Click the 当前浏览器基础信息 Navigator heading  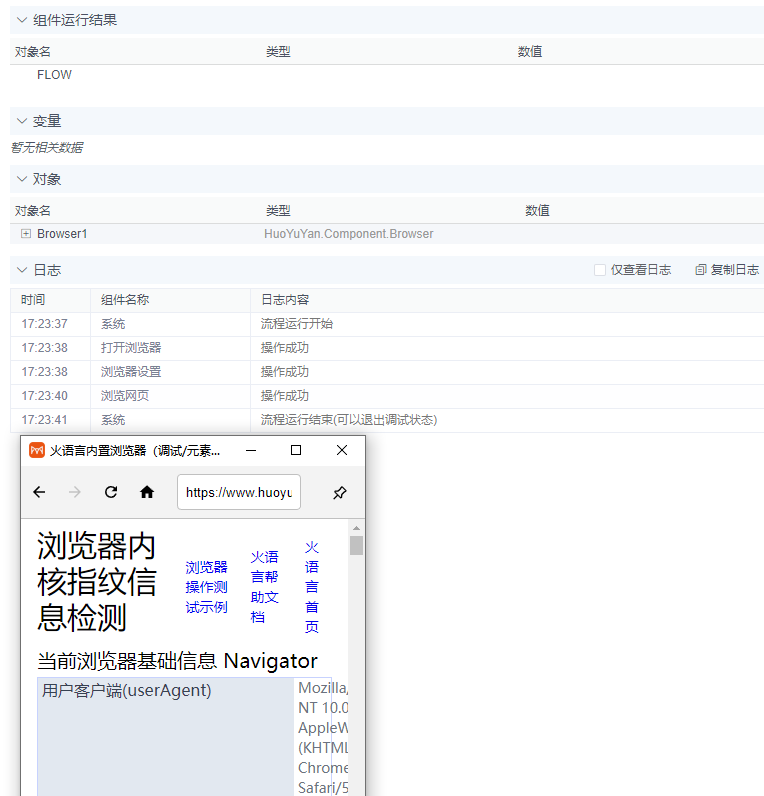177,661
